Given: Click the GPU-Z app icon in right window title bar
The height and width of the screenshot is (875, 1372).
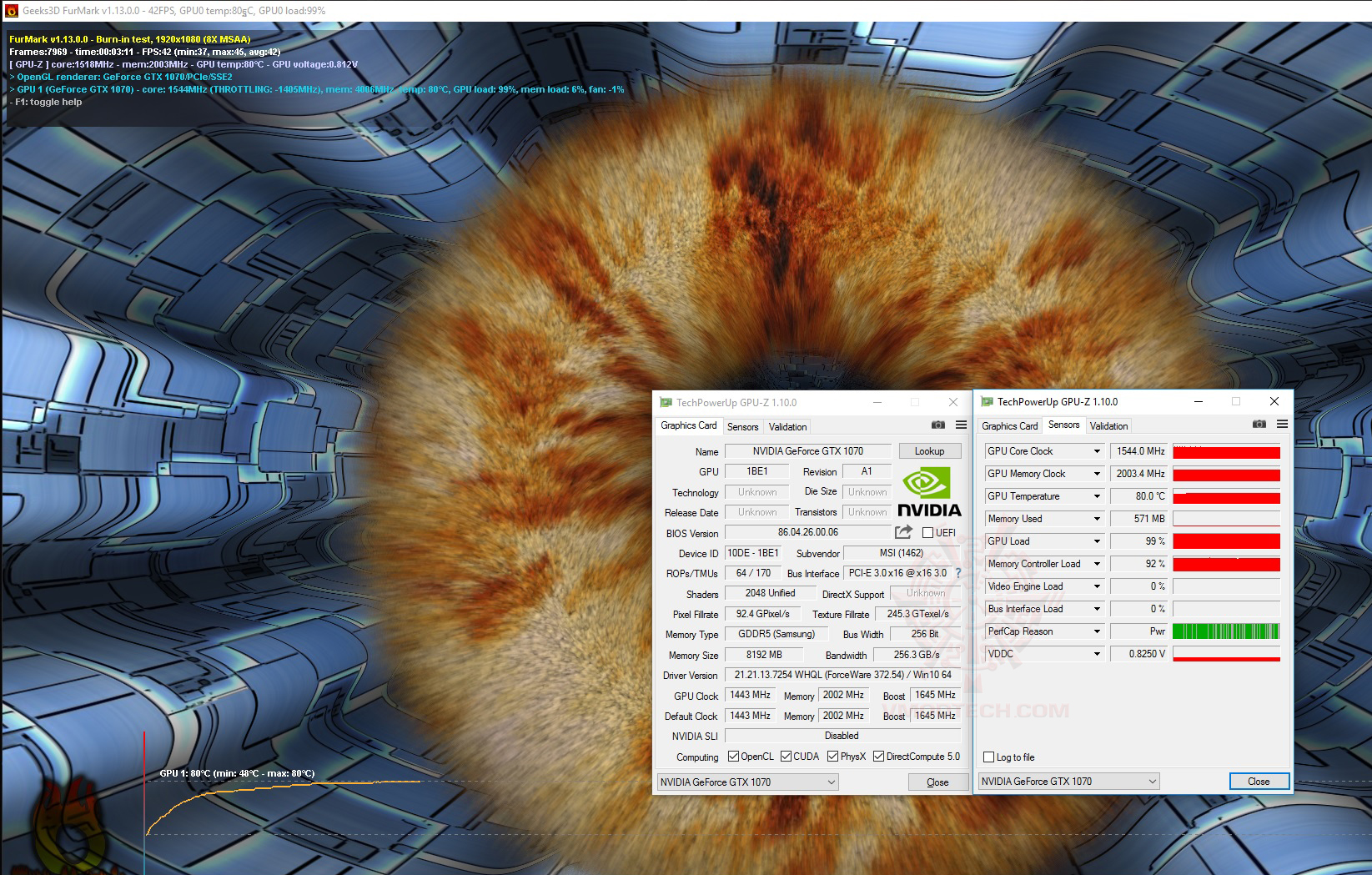Looking at the screenshot, I should pos(987,401).
